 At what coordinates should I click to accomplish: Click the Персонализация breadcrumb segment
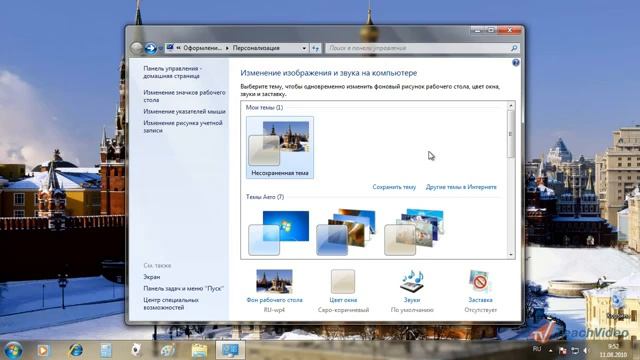256,48
